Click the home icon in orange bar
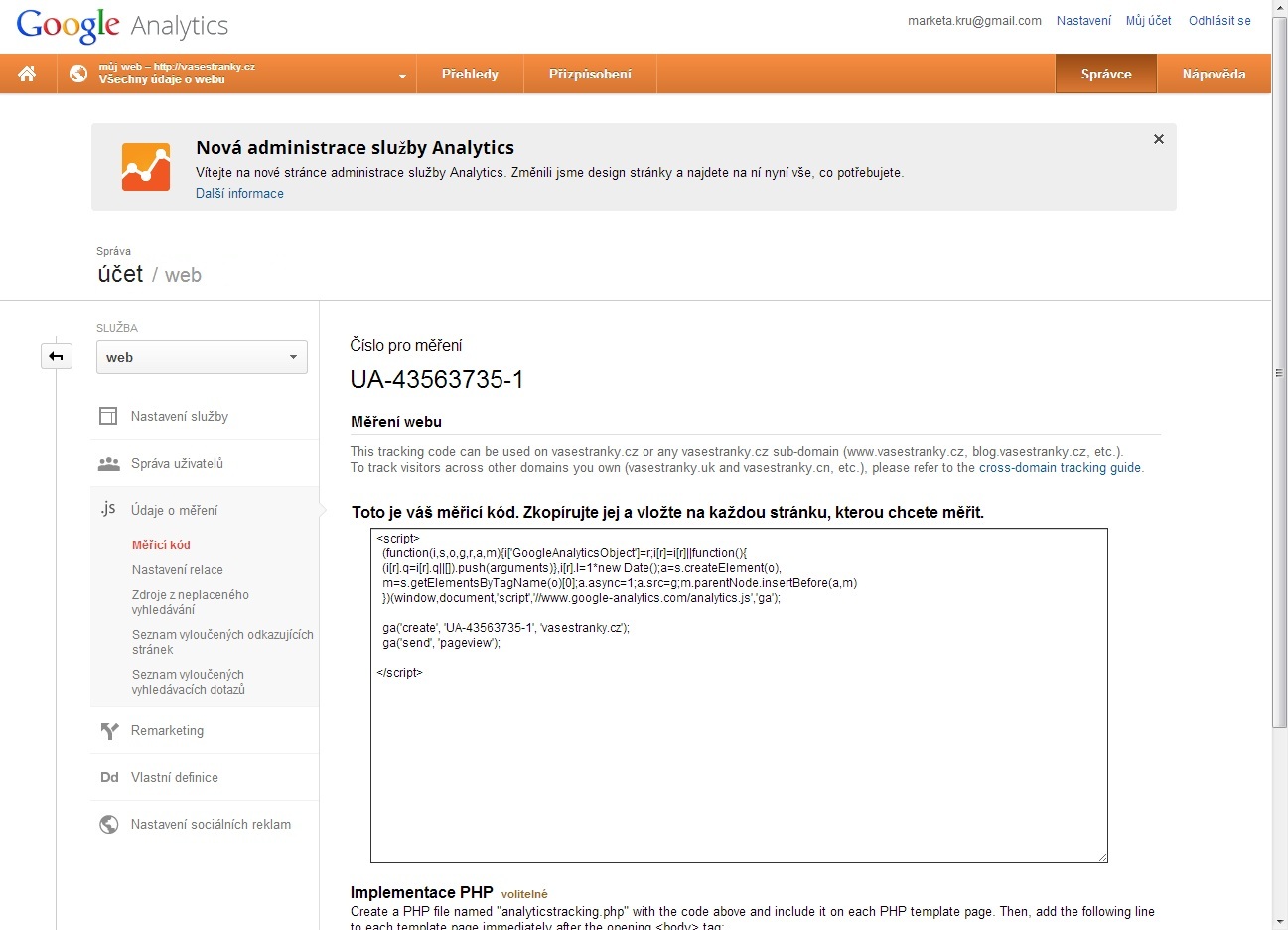Viewport: 1288px width, 930px height. point(27,74)
